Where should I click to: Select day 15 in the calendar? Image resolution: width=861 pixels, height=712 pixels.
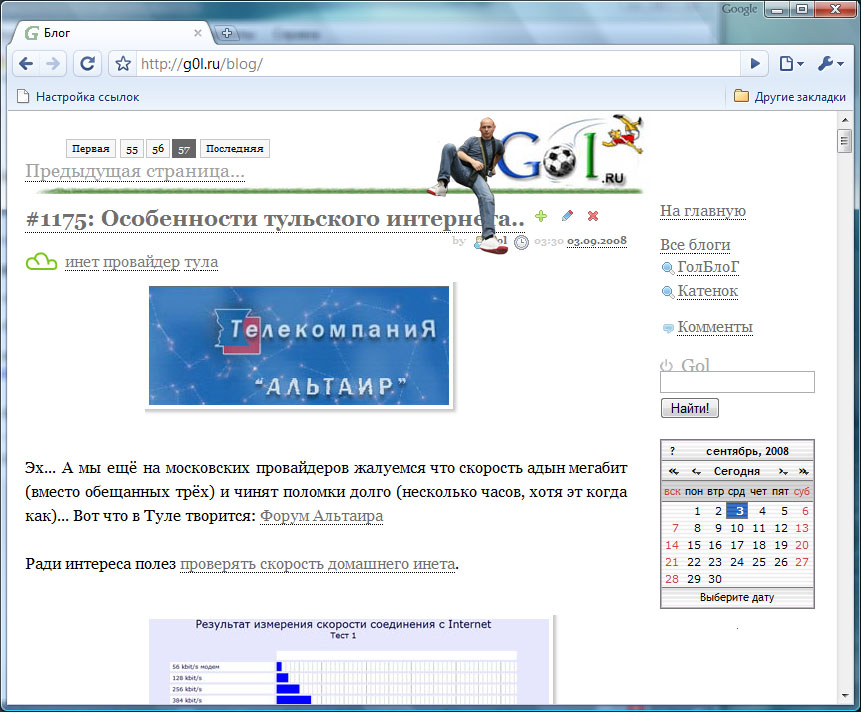coord(694,545)
